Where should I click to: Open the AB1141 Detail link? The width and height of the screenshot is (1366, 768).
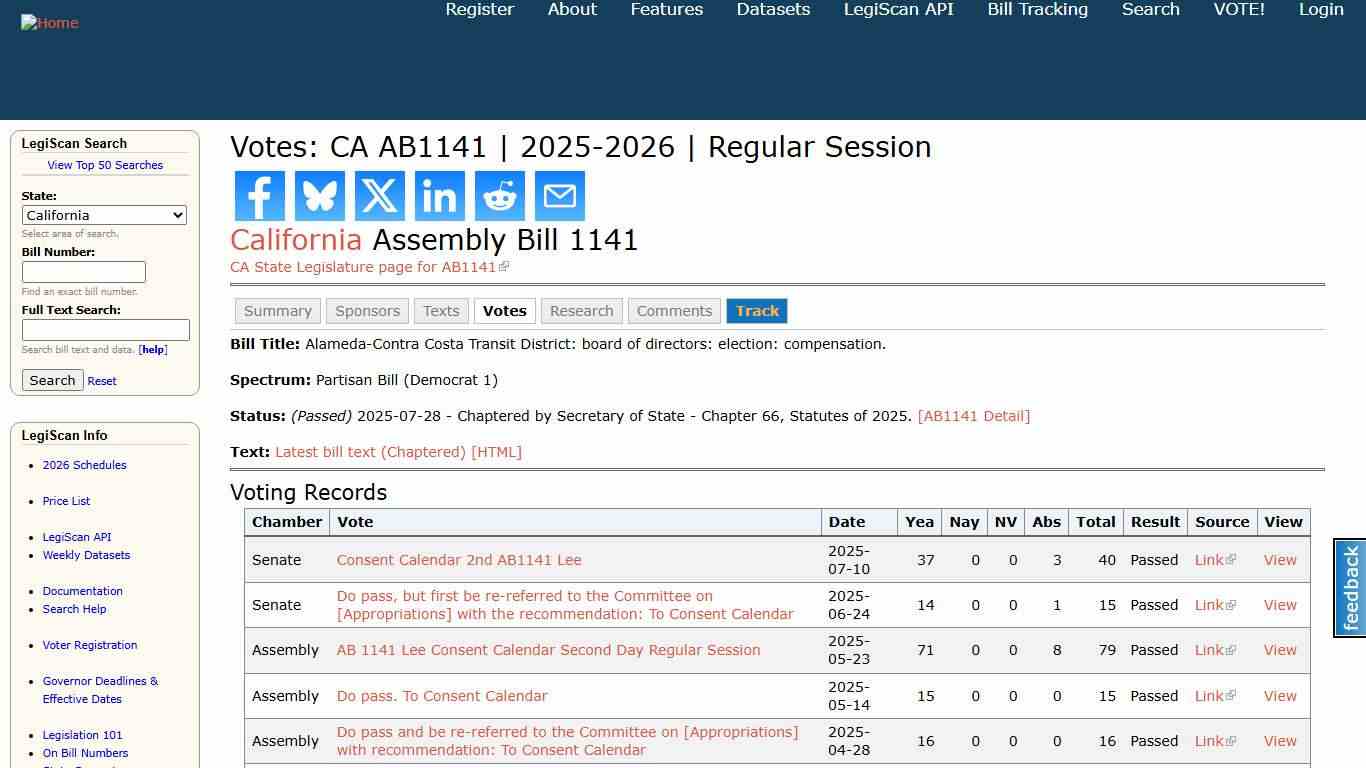[x=974, y=416]
